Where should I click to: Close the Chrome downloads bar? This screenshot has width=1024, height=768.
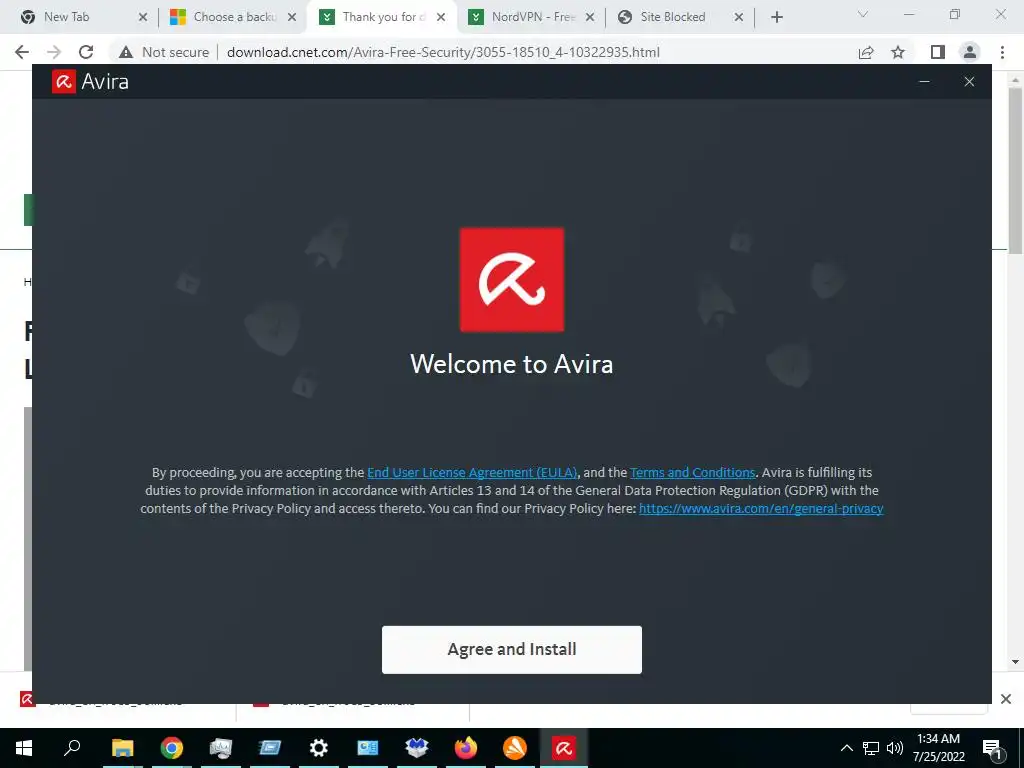(x=1006, y=699)
